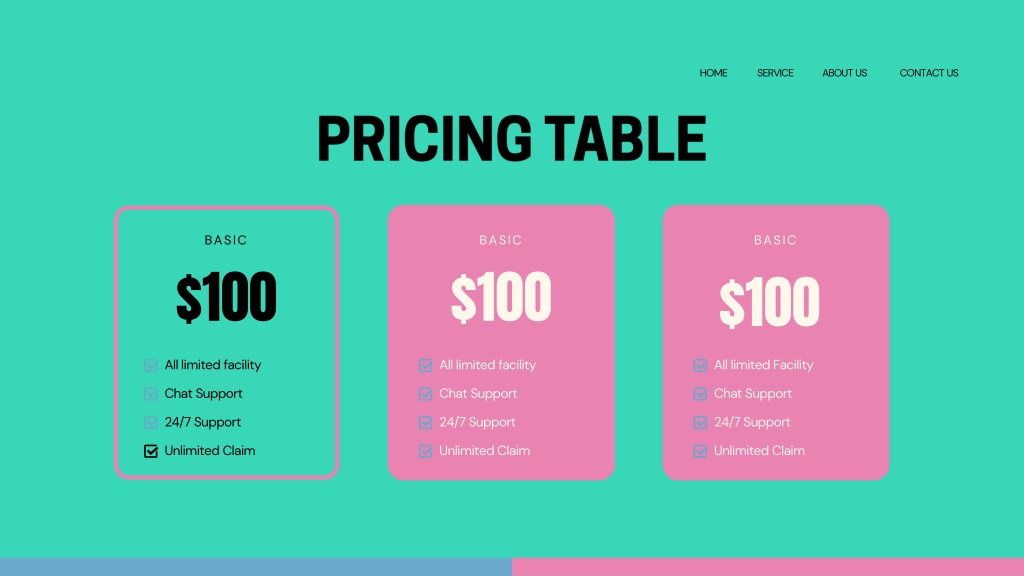
Task: Tick the Unlimited Claim checkbox in the middle card
Action: (x=426, y=451)
